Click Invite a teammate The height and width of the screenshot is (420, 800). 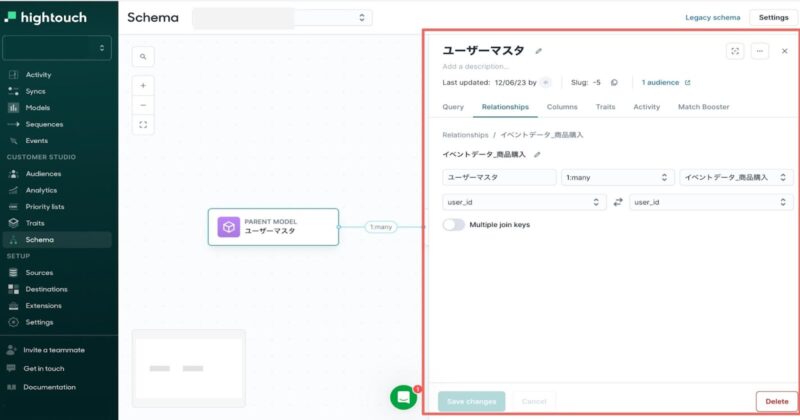(x=54, y=350)
